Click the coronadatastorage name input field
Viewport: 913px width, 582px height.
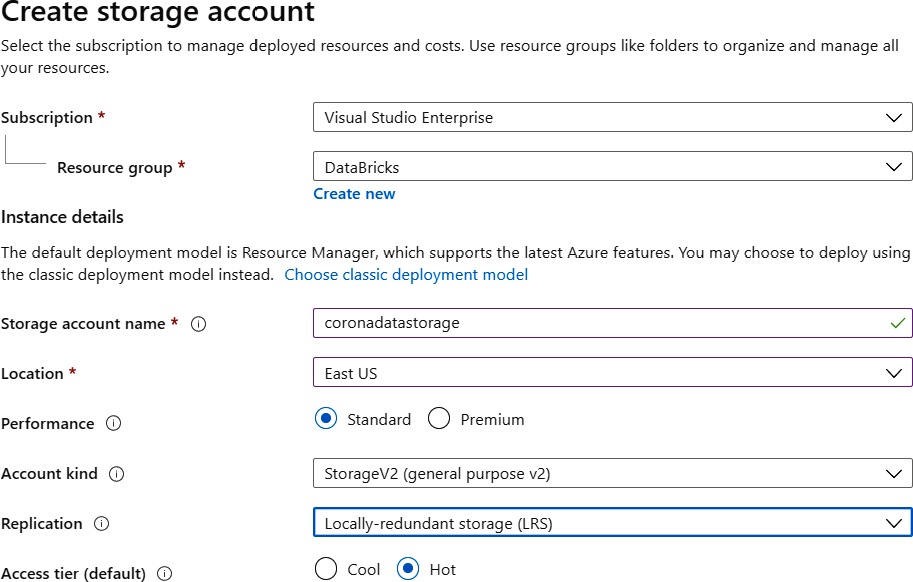click(x=600, y=323)
